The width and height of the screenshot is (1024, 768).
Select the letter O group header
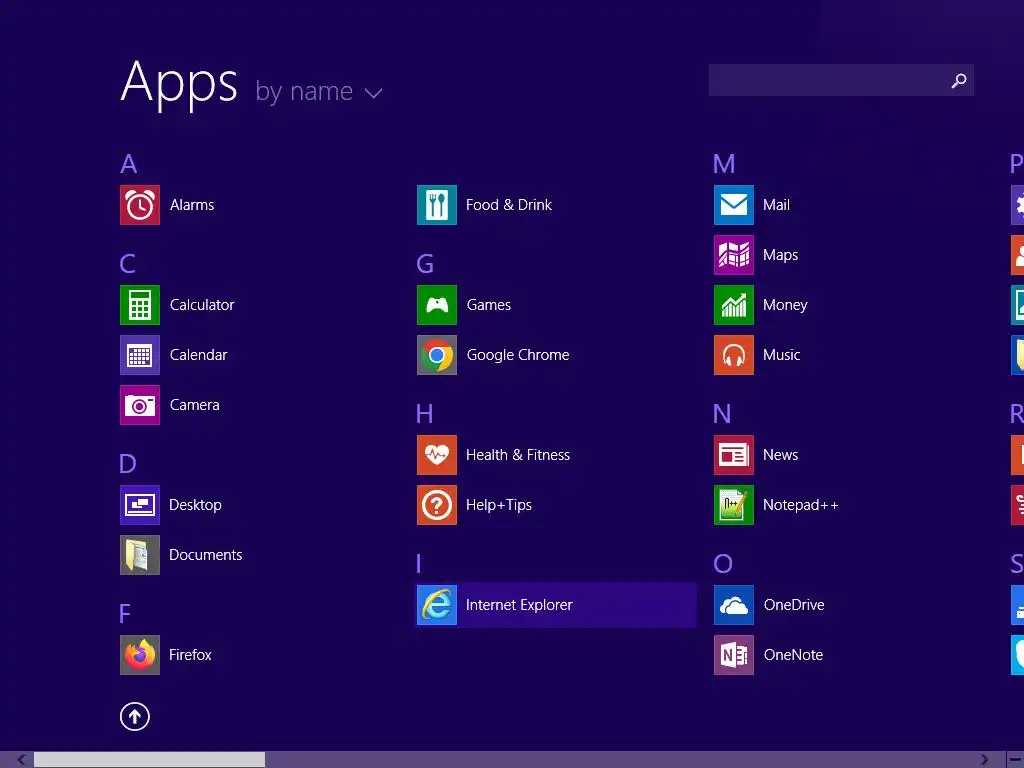(x=723, y=564)
